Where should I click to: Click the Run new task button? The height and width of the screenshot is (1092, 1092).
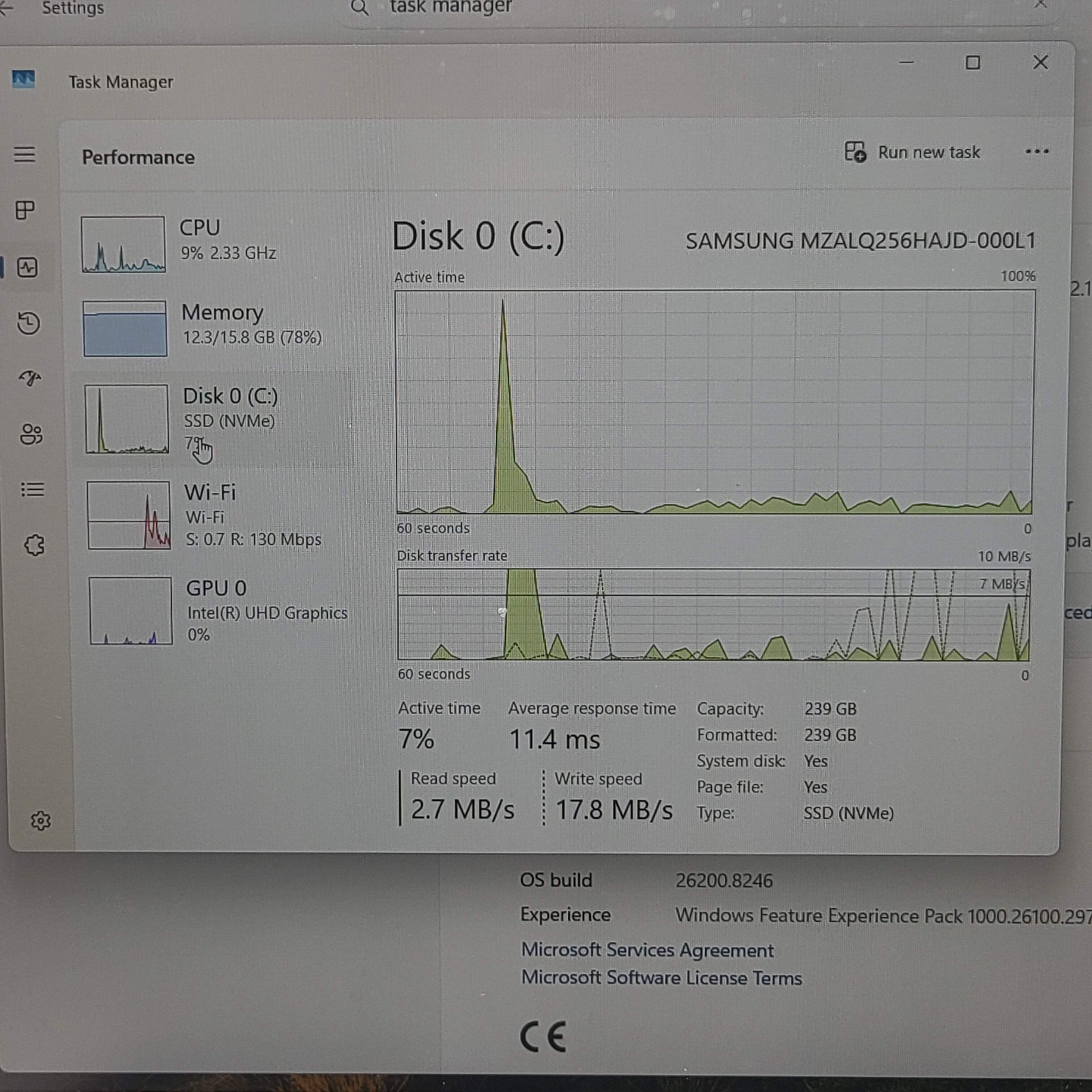(912, 152)
